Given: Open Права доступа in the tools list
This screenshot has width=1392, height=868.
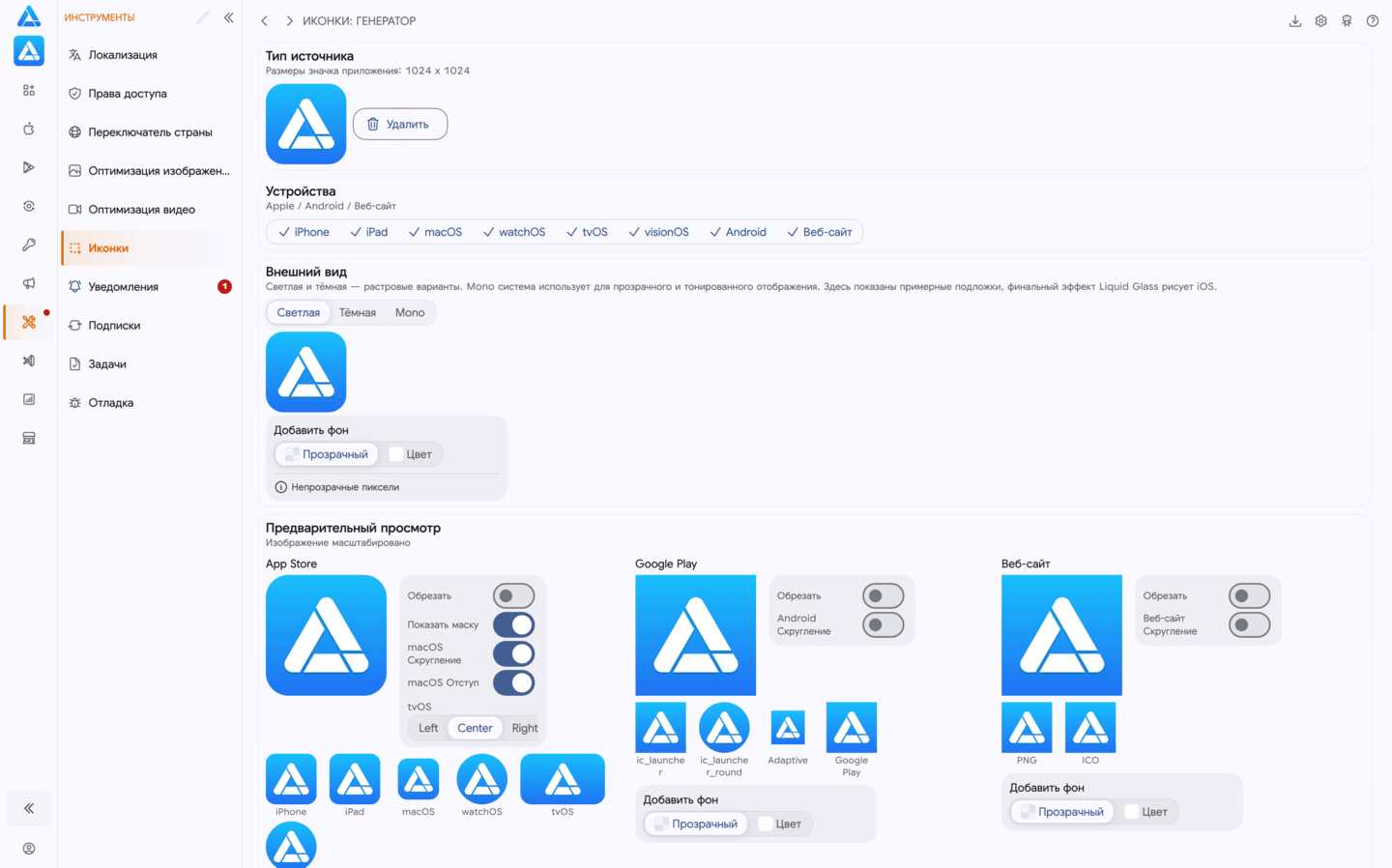Looking at the screenshot, I should (150, 94).
